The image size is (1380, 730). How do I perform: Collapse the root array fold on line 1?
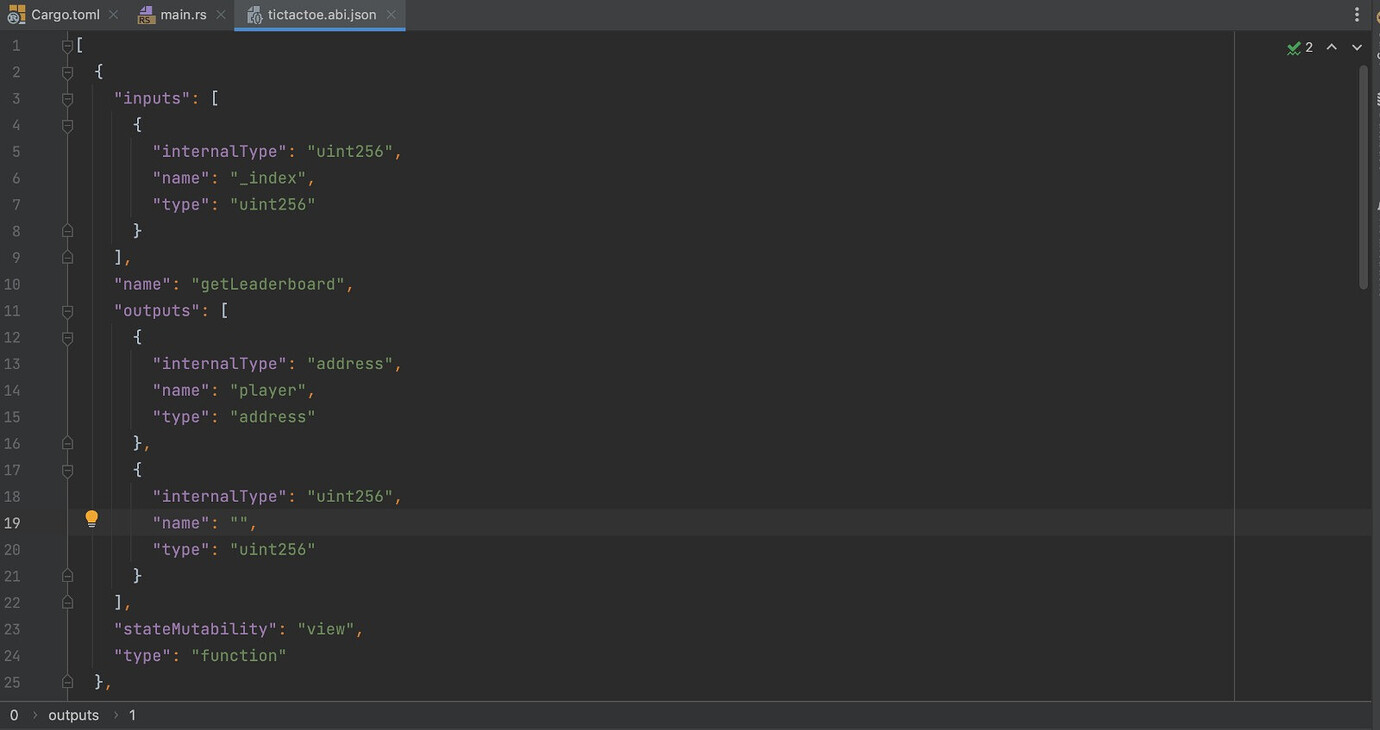[x=67, y=45]
